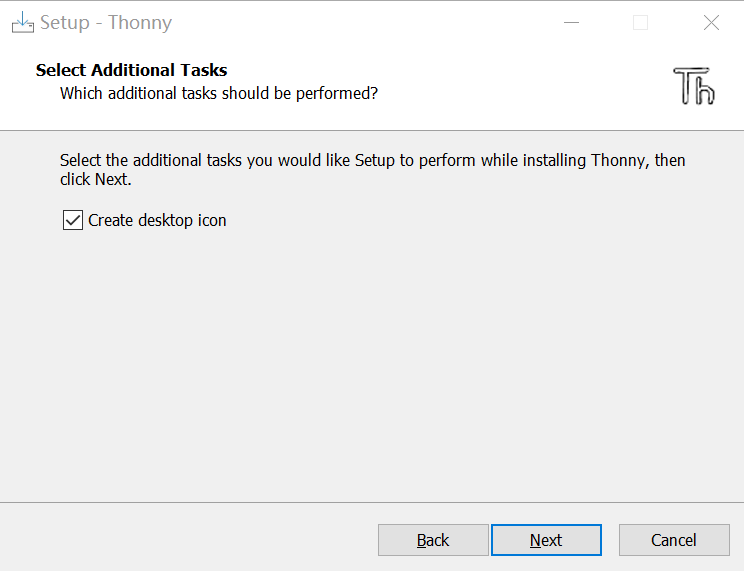Click the 'Setup - Thonny' title bar text
This screenshot has height=571, width=744.
(106, 23)
